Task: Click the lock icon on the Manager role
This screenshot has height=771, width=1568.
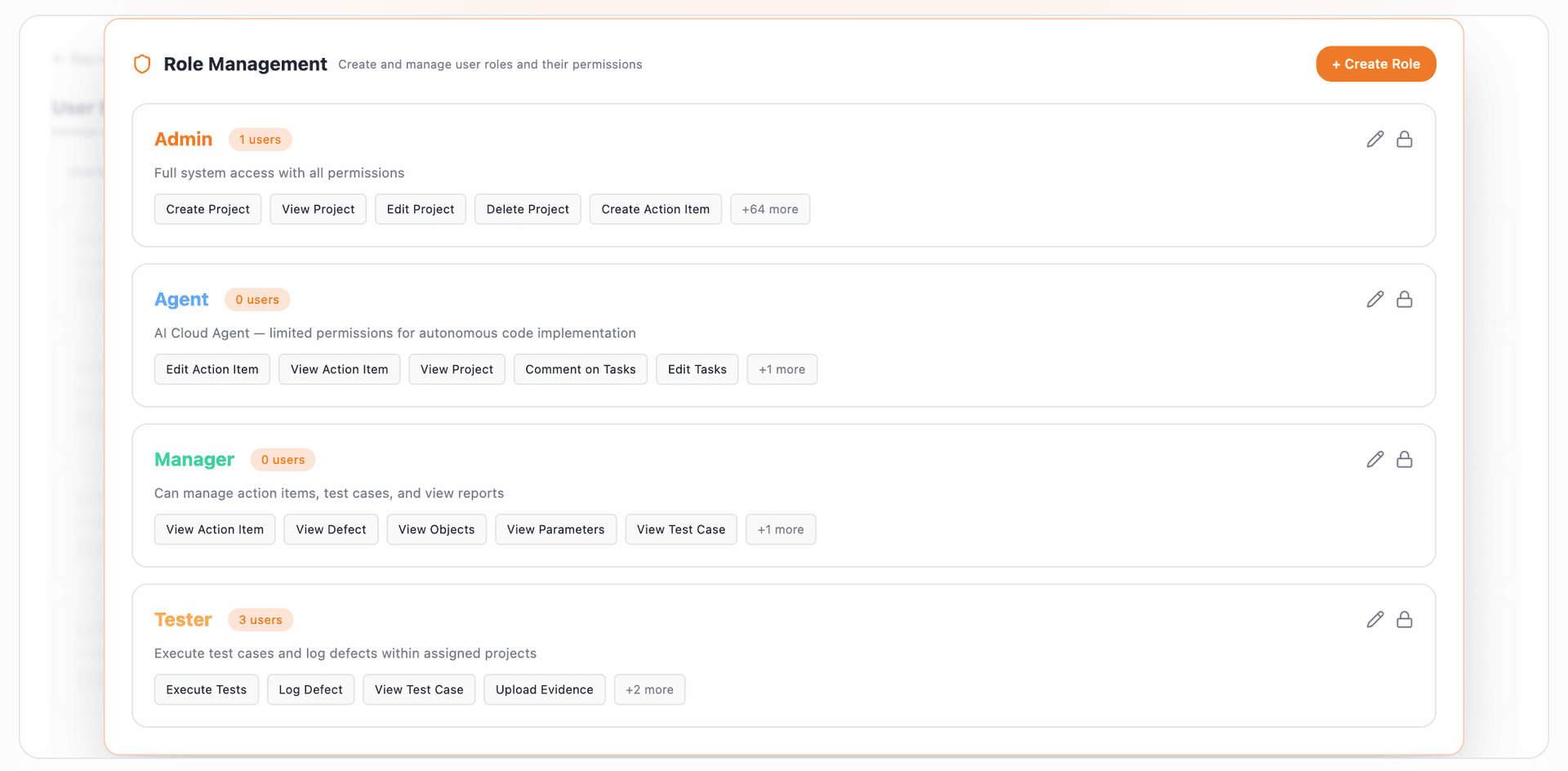Action: tap(1405, 459)
